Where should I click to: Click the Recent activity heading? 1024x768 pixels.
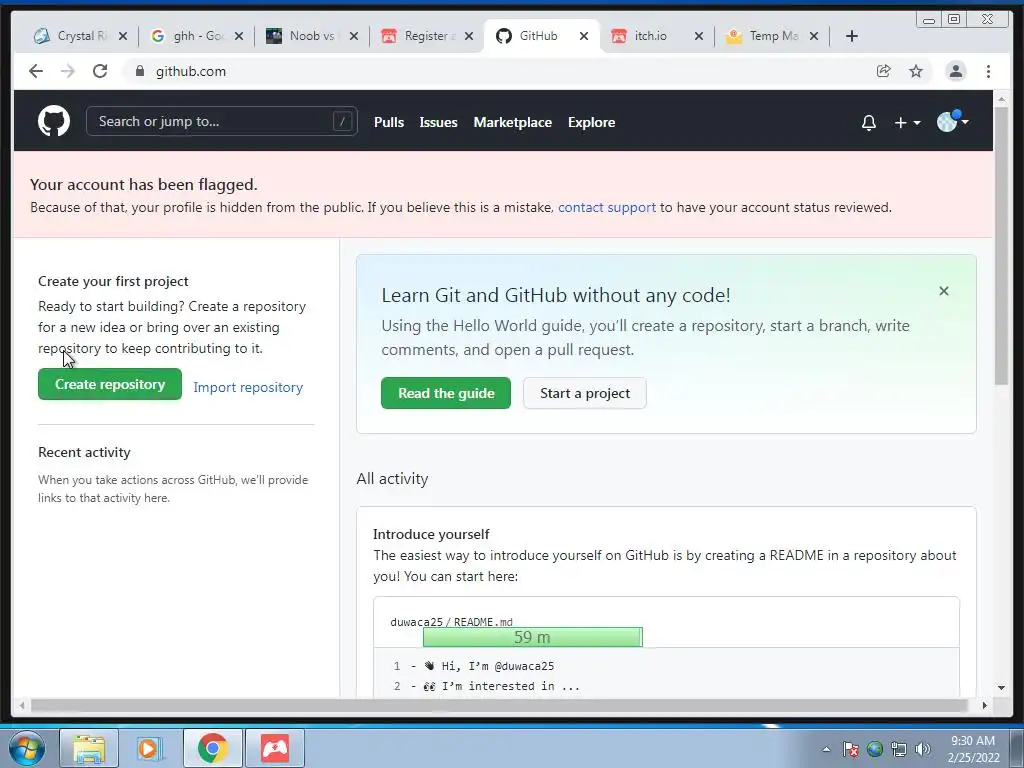(x=84, y=452)
